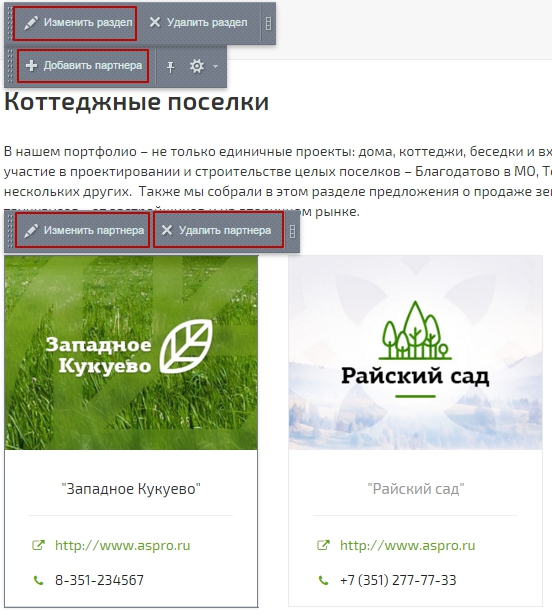Click 'Удалить партнера' delete button

point(218,231)
